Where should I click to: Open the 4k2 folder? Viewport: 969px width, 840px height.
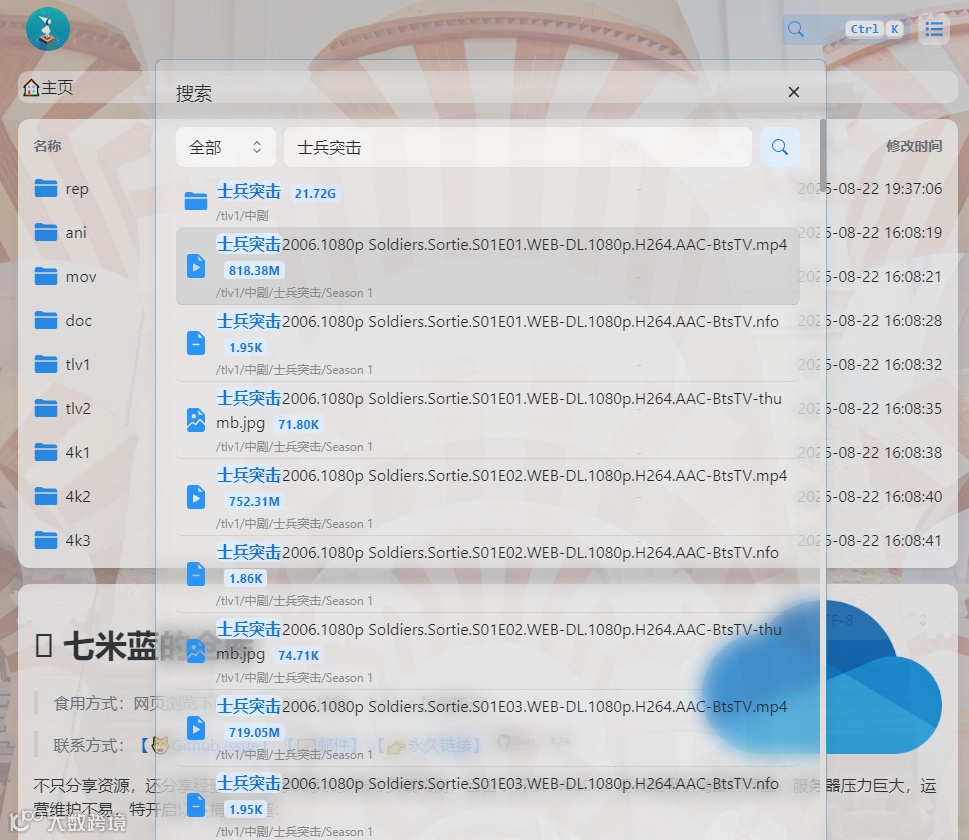point(62,496)
